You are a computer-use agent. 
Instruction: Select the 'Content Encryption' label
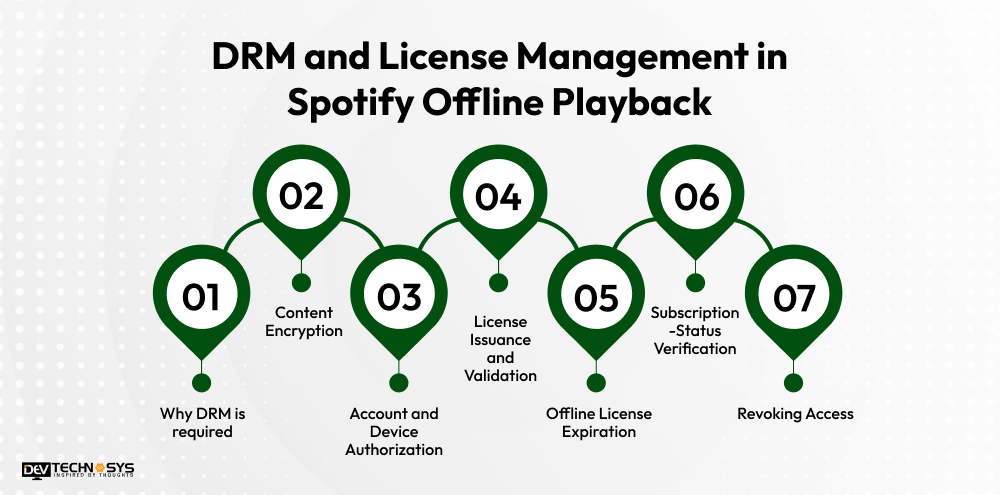pos(304,321)
